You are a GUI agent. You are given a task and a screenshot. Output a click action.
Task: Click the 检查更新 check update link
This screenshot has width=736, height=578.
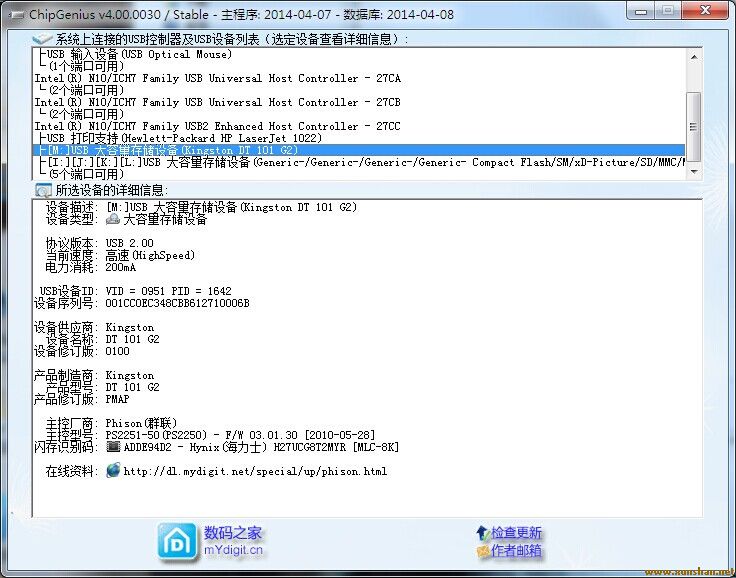(516, 533)
